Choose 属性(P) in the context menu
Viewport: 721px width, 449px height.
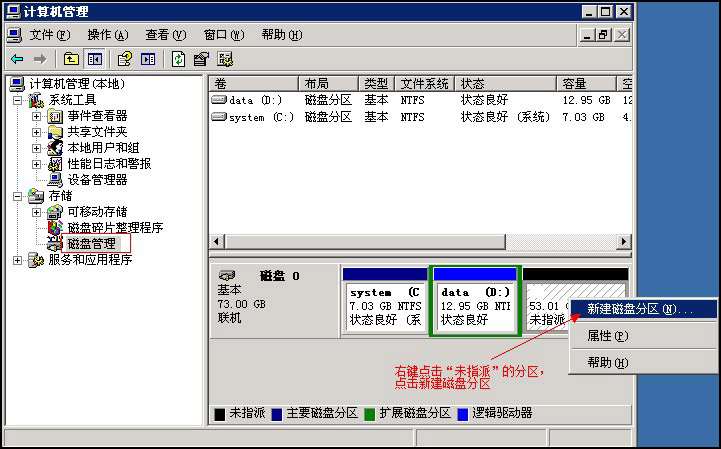point(607,336)
